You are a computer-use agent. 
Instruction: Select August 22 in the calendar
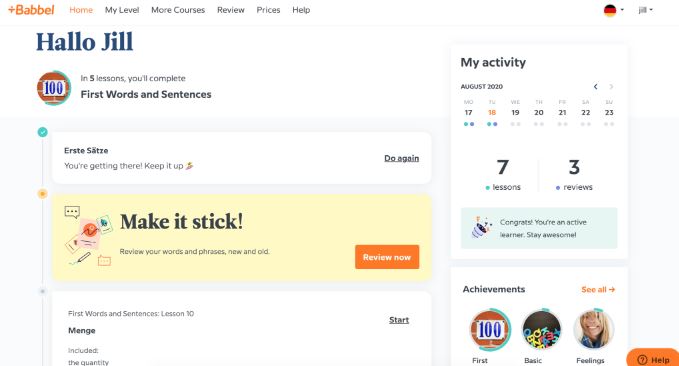pyautogui.click(x=585, y=113)
